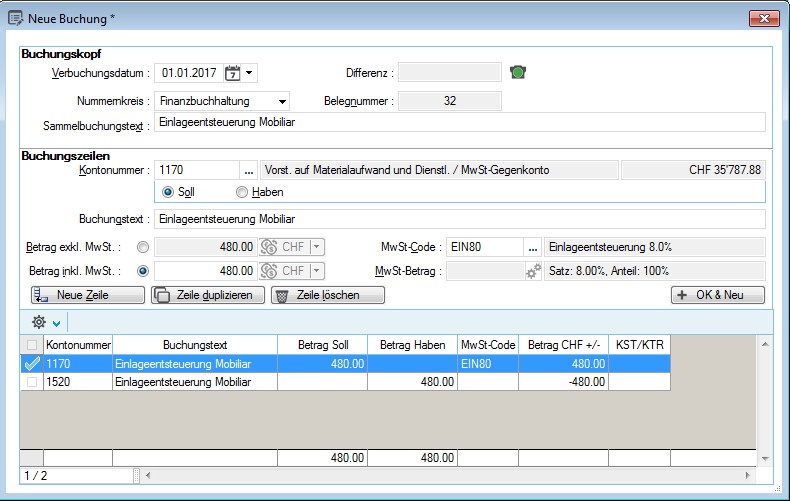
Task: Select Kontonummer cell 1520 in grid
Action: pos(78,382)
